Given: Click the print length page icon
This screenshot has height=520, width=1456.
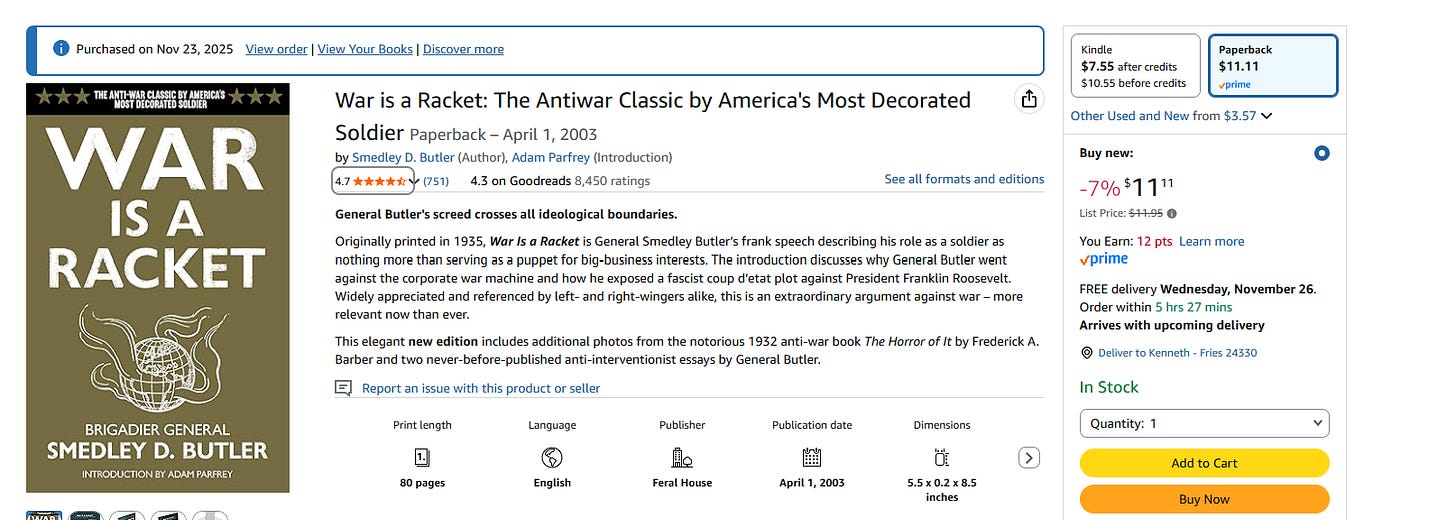Looking at the screenshot, I should 422,457.
